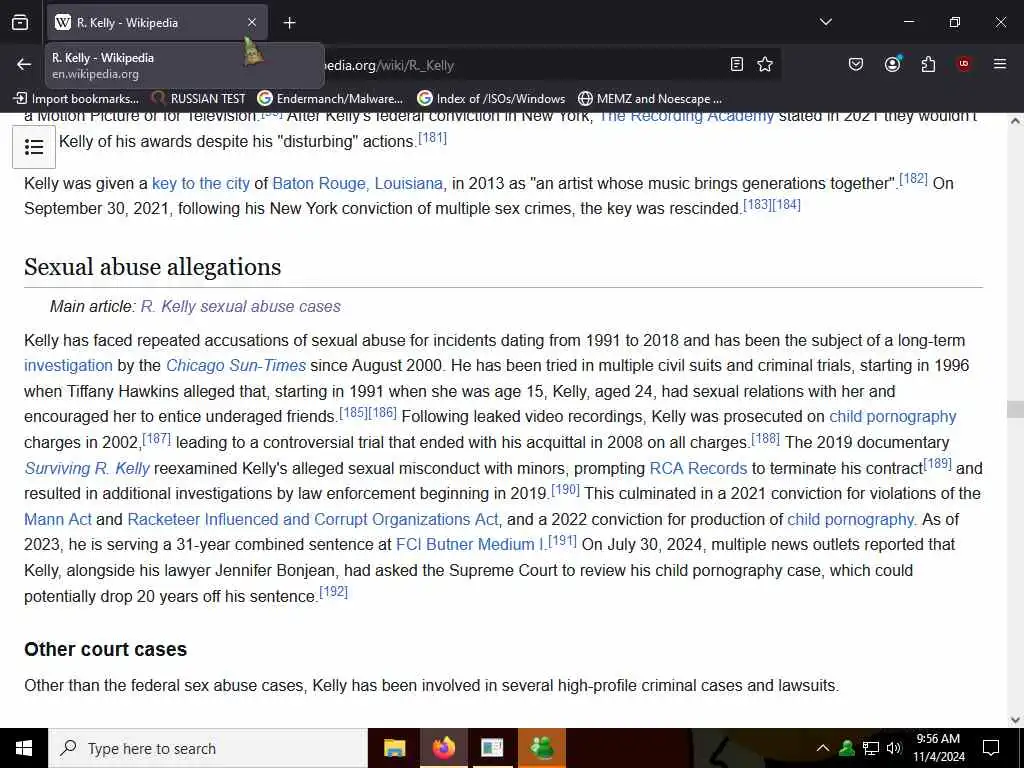Open the Firefox taskbar icon

[443, 748]
